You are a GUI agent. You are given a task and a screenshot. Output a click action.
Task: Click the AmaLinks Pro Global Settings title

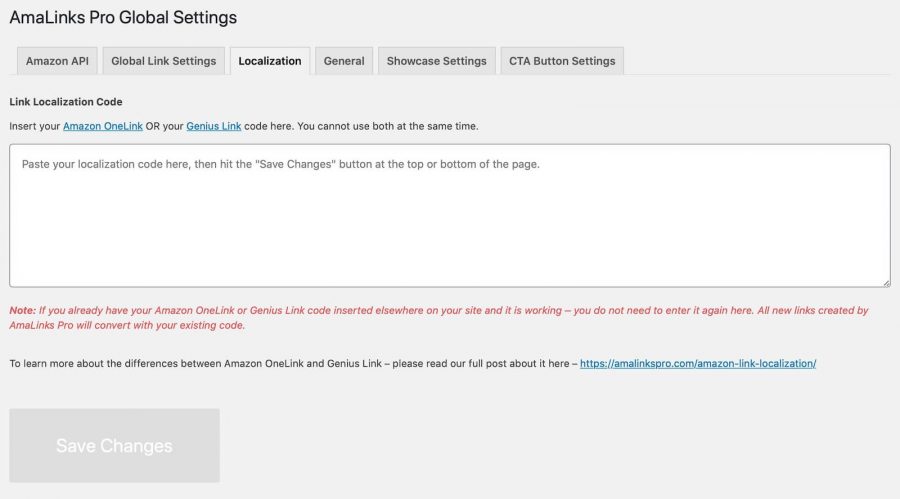123,17
